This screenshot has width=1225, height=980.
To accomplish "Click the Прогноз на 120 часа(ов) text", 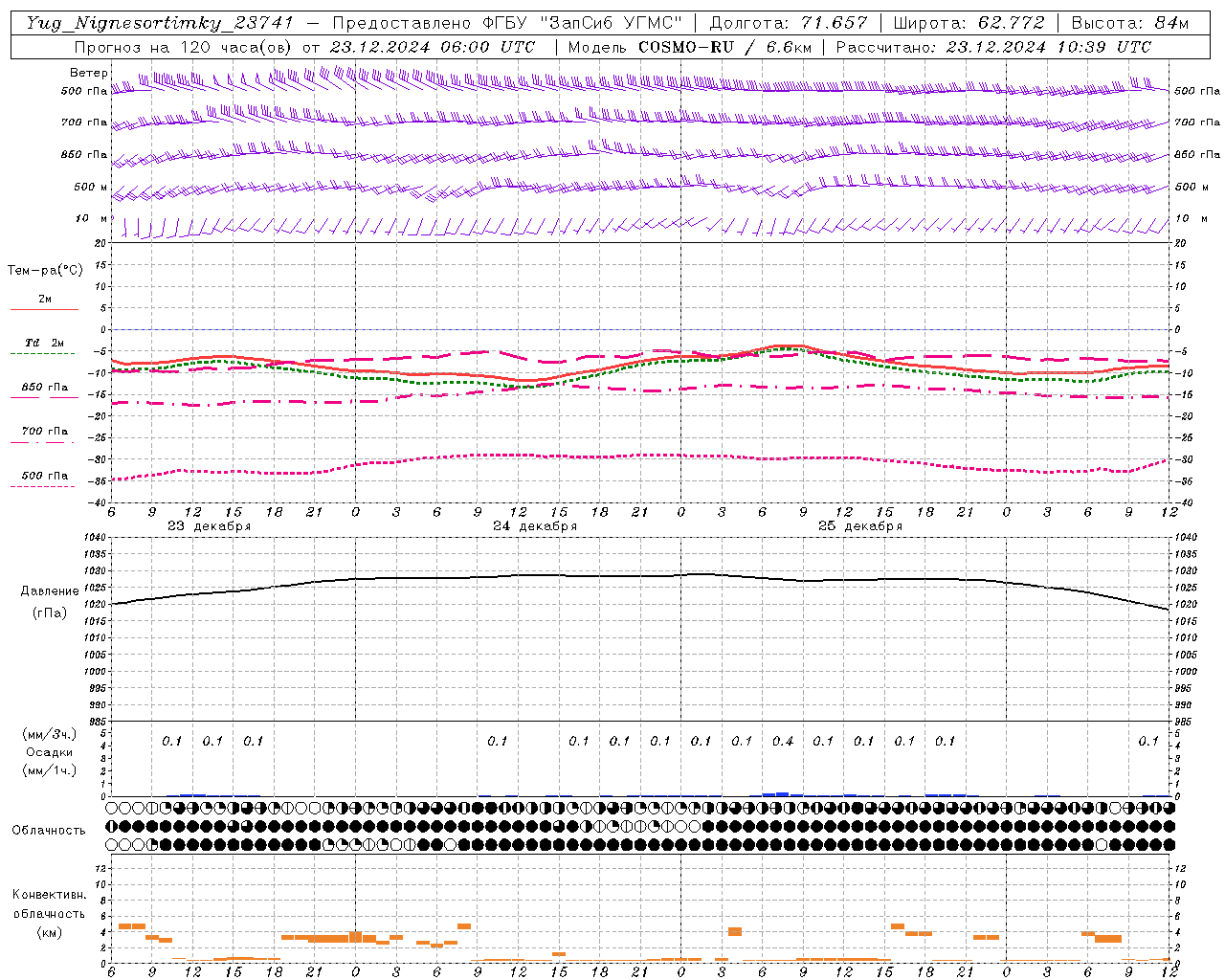I will click(185, 47).
